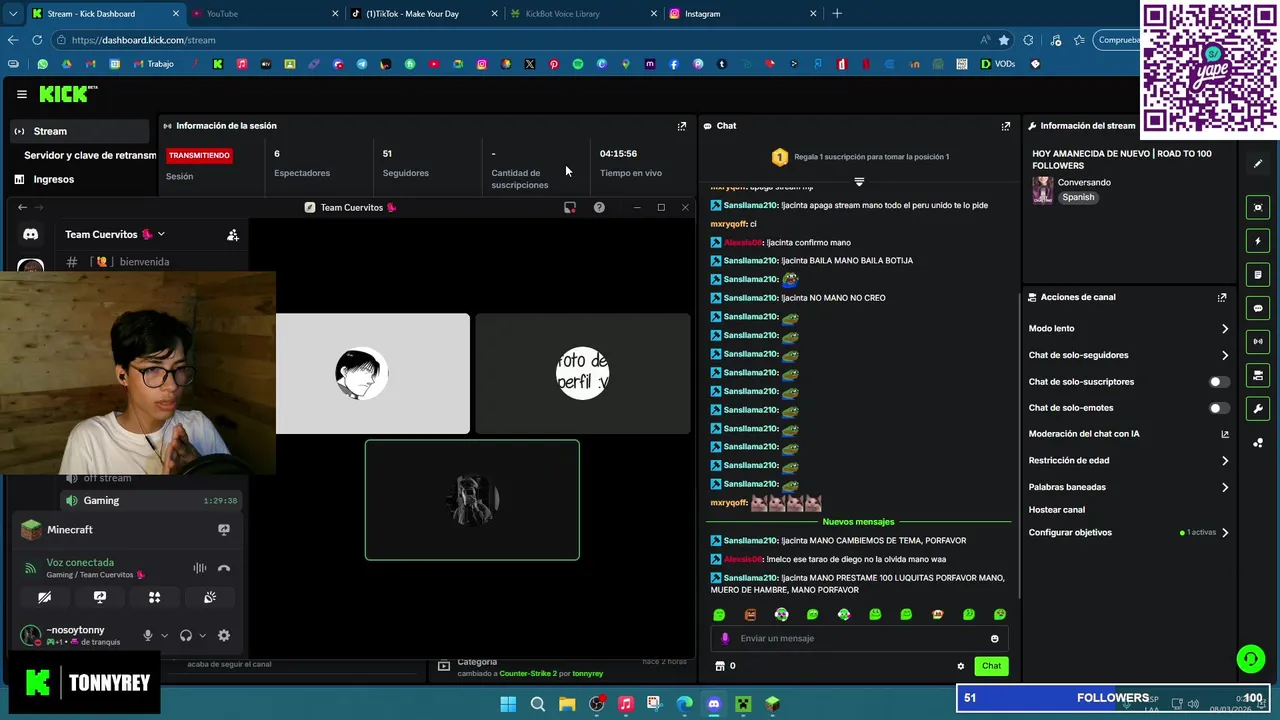
Task: Open chat shop icon showing 0
Action: 726,666
